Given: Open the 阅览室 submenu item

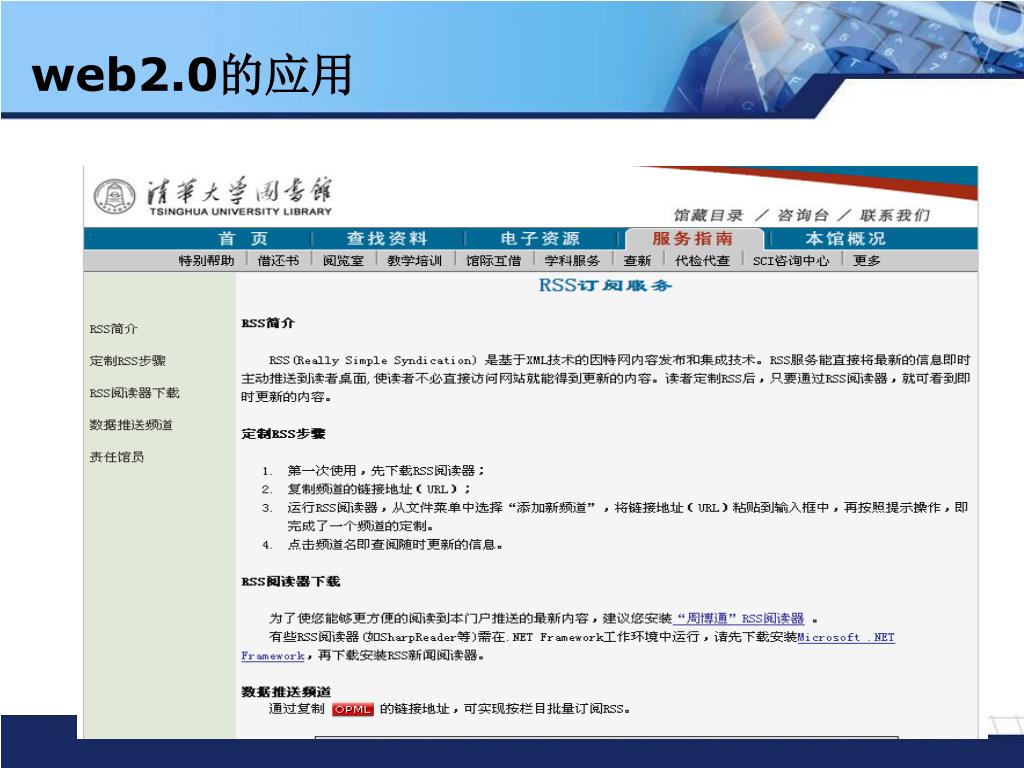Looking at the screenshot, I should [x=343, y=261].
